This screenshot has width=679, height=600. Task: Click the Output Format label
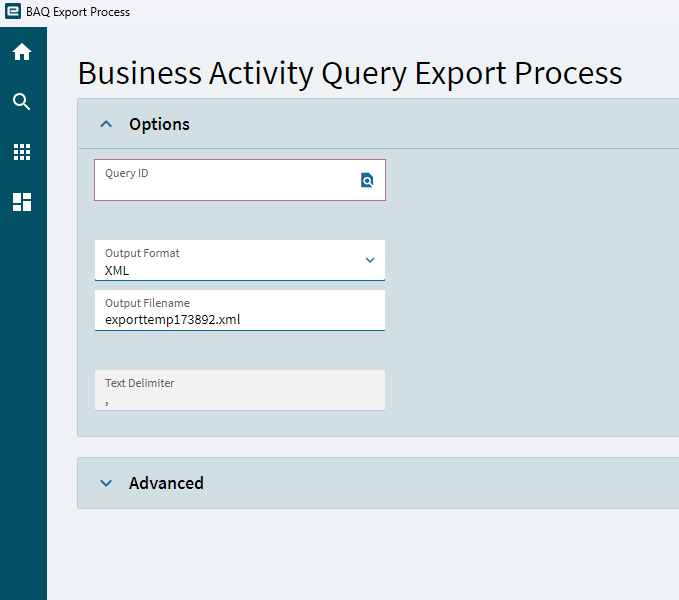tap(142, 253)
